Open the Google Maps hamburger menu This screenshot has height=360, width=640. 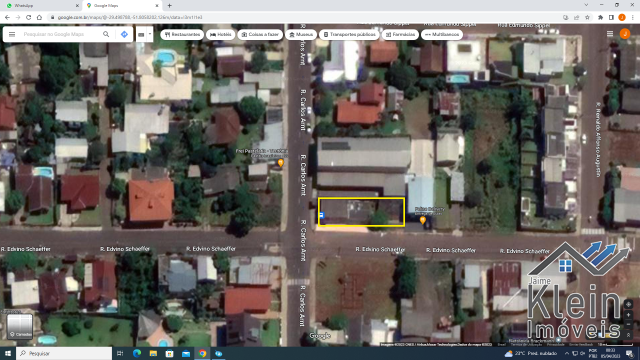tap(12, 34)
